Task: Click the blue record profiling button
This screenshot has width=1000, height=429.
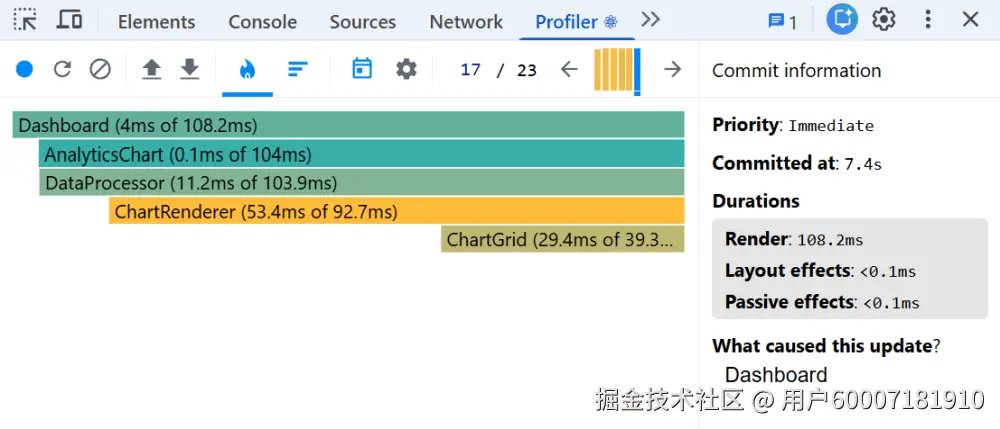Action: 25,69
